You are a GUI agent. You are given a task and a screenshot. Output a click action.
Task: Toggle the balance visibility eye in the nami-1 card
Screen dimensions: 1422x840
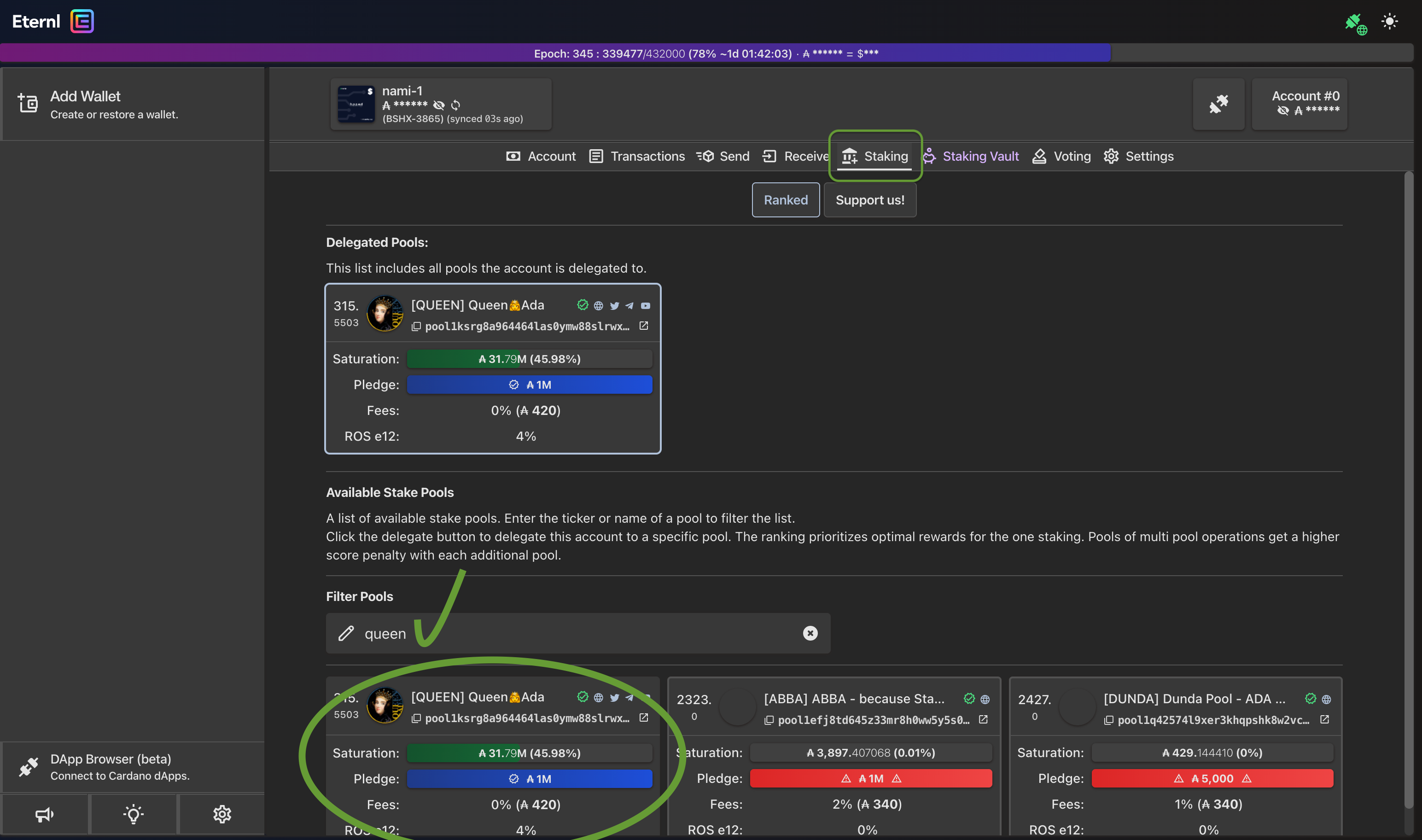pos(438,105)
